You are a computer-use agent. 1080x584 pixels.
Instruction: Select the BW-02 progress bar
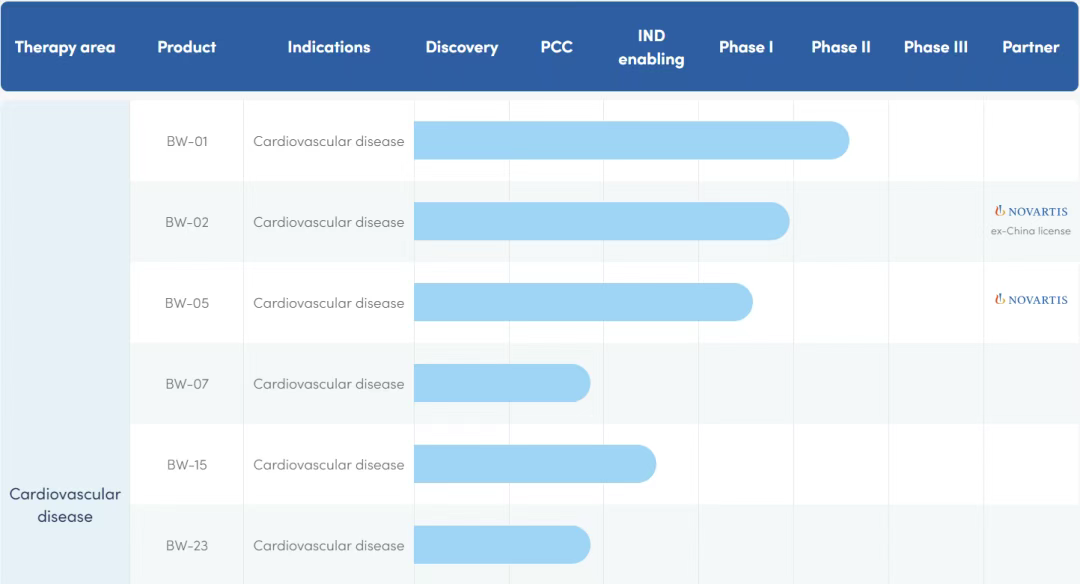[x=601, y=221]
